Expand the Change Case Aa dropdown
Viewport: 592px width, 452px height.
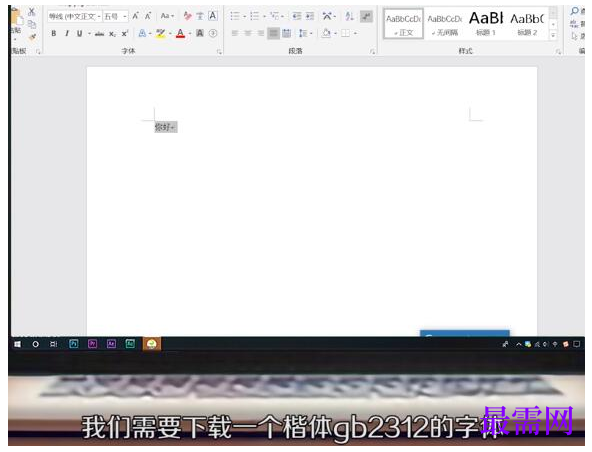click(167, 16)
